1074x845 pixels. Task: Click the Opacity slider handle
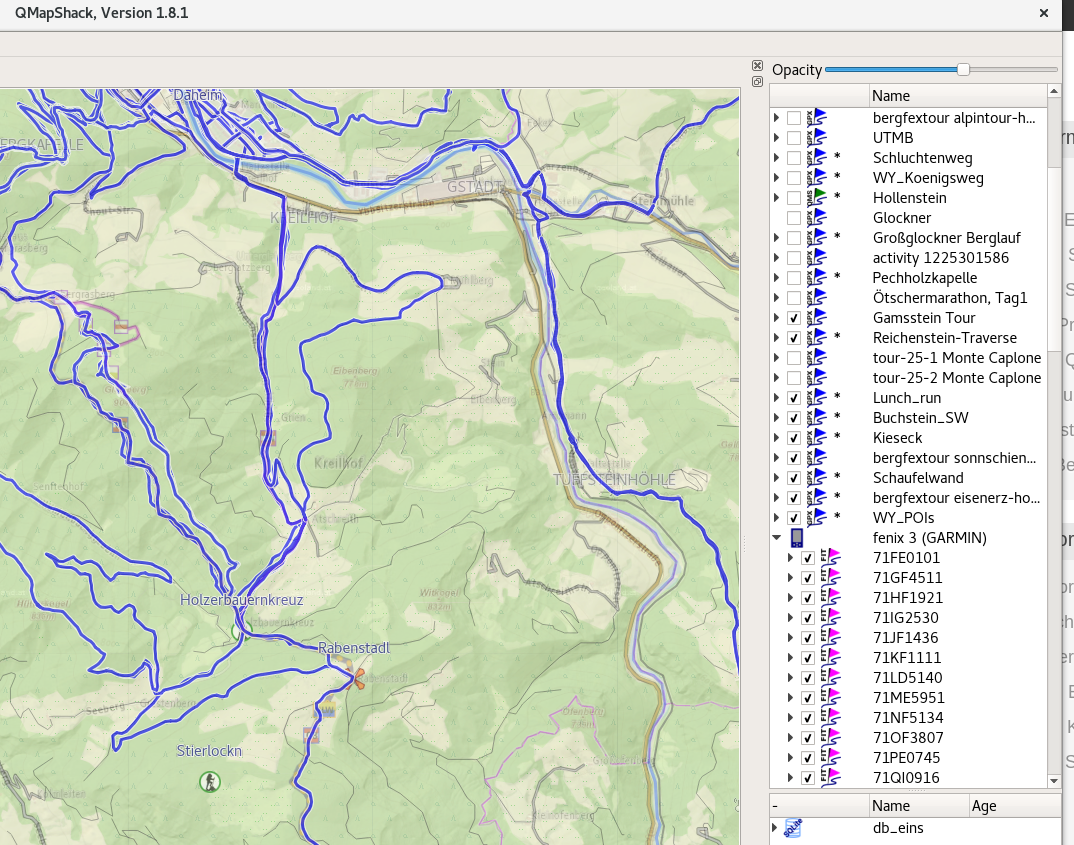(x=963, y=69)
